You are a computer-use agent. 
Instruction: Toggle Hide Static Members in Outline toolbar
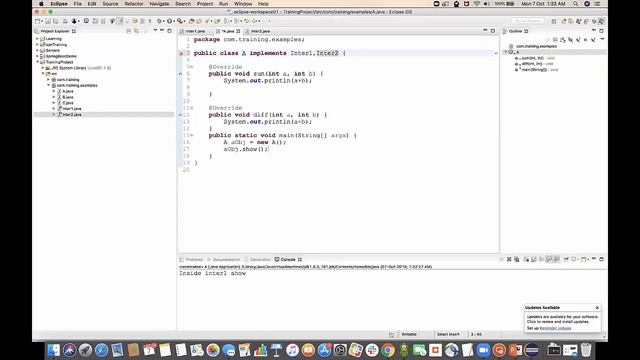coord(578,40)
